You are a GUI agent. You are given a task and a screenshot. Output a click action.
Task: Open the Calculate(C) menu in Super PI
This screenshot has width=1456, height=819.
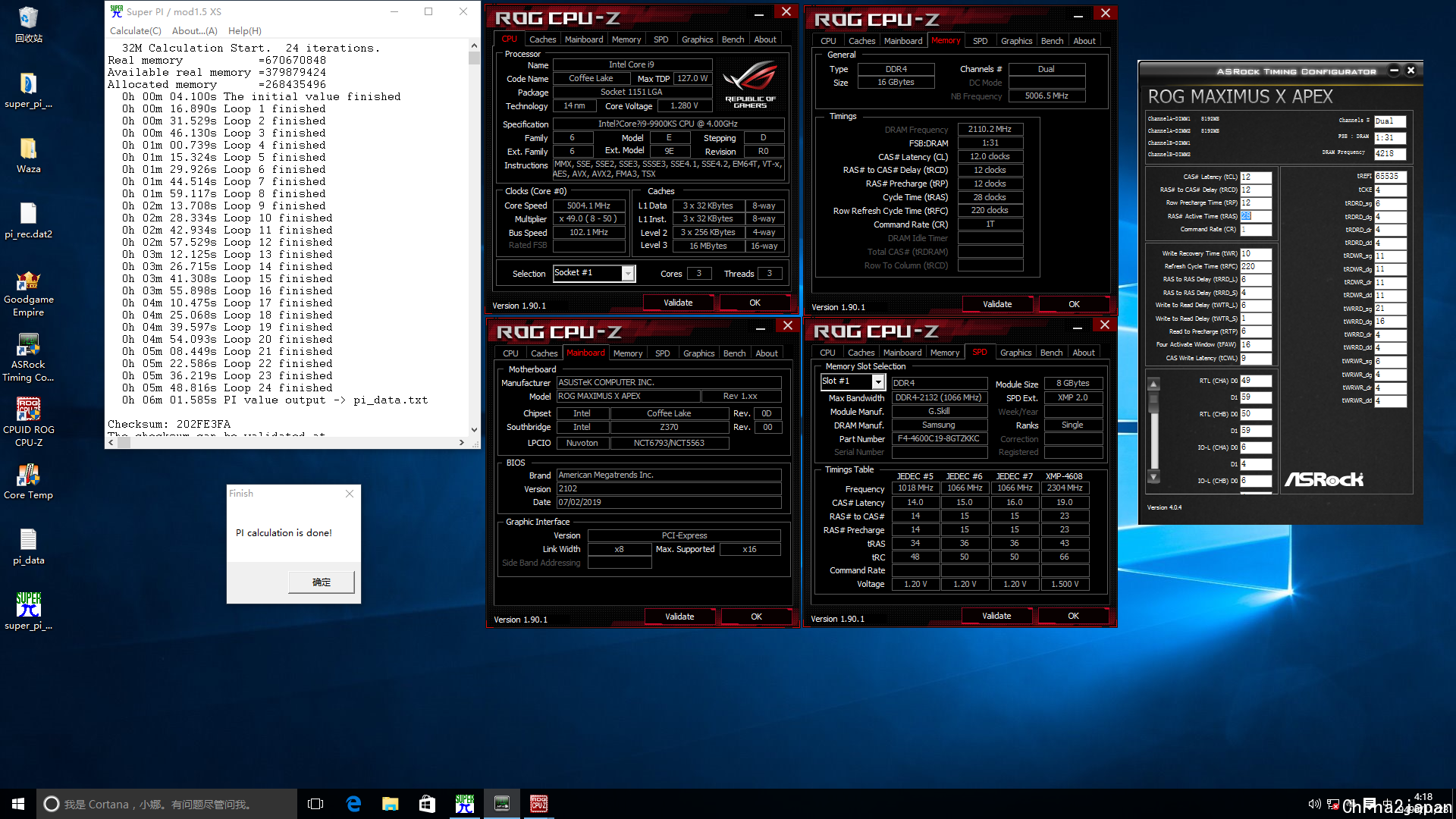click(x=136, y=31)
